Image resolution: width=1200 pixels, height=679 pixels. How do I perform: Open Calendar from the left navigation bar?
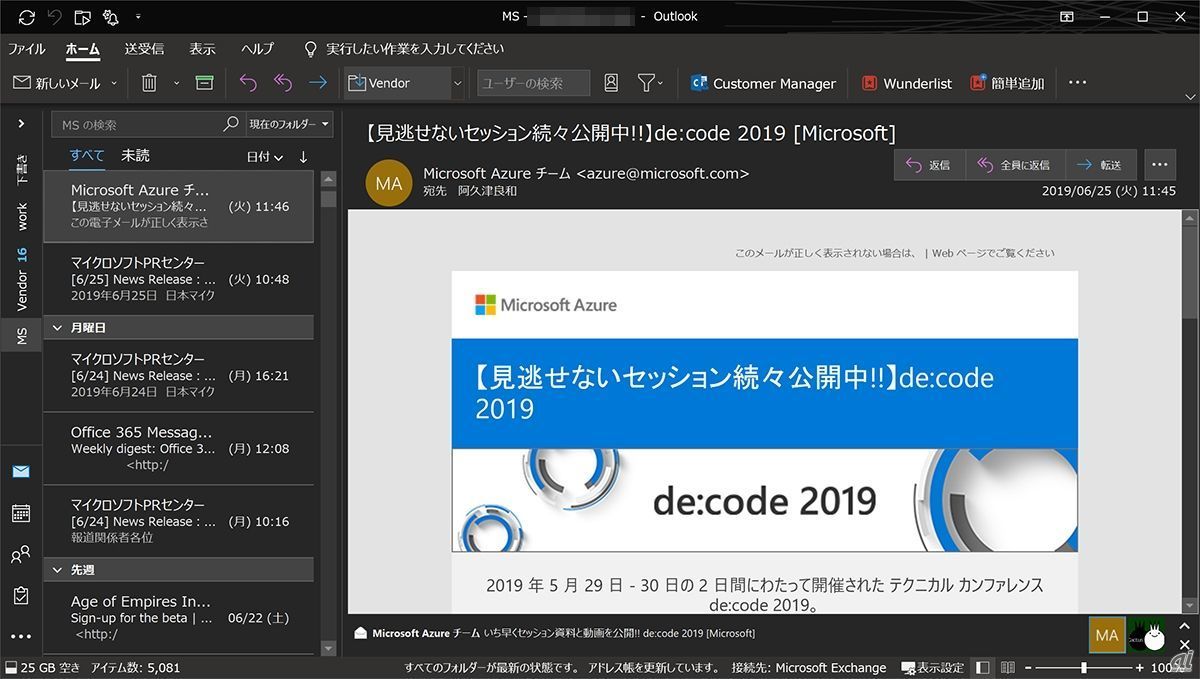pyautogui.click(x=21, y=513)
